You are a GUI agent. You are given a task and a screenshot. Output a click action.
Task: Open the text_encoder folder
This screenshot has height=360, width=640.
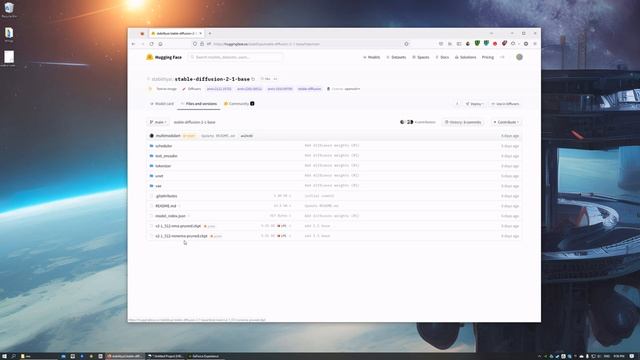[x=167, y=156]
